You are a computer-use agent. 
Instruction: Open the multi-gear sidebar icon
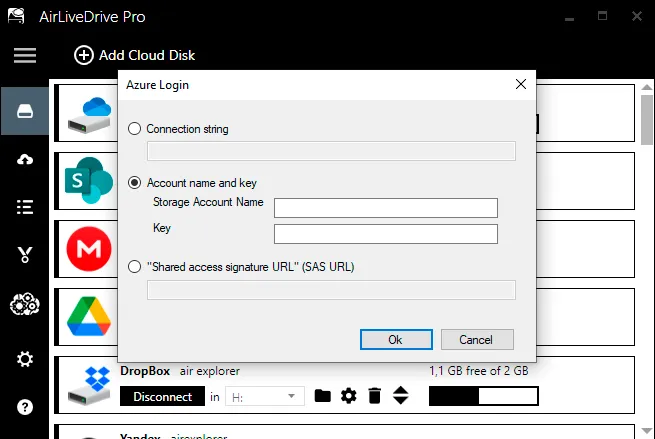(x=25, y=304)
